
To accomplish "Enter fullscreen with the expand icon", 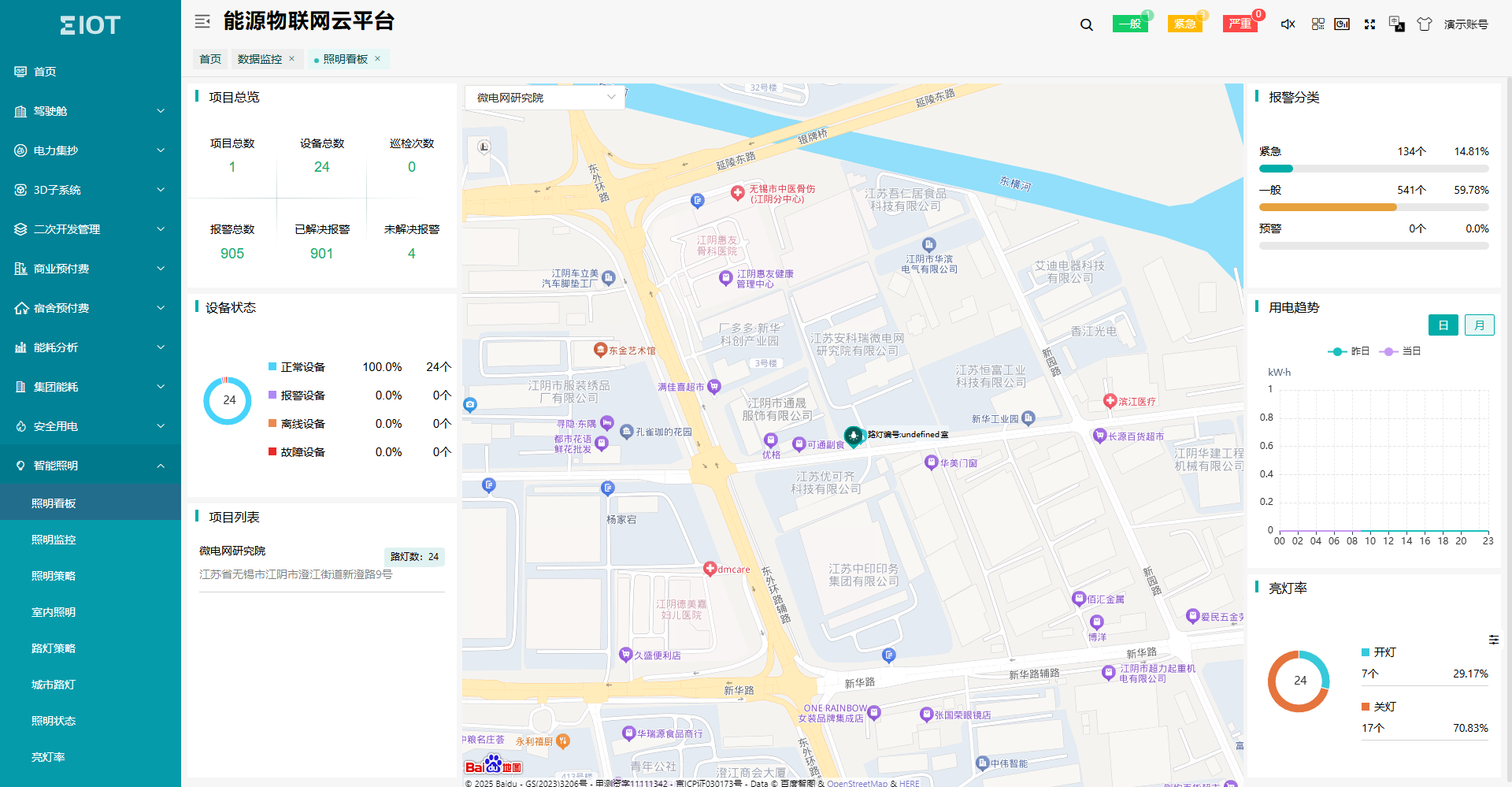I will 1369,24.
